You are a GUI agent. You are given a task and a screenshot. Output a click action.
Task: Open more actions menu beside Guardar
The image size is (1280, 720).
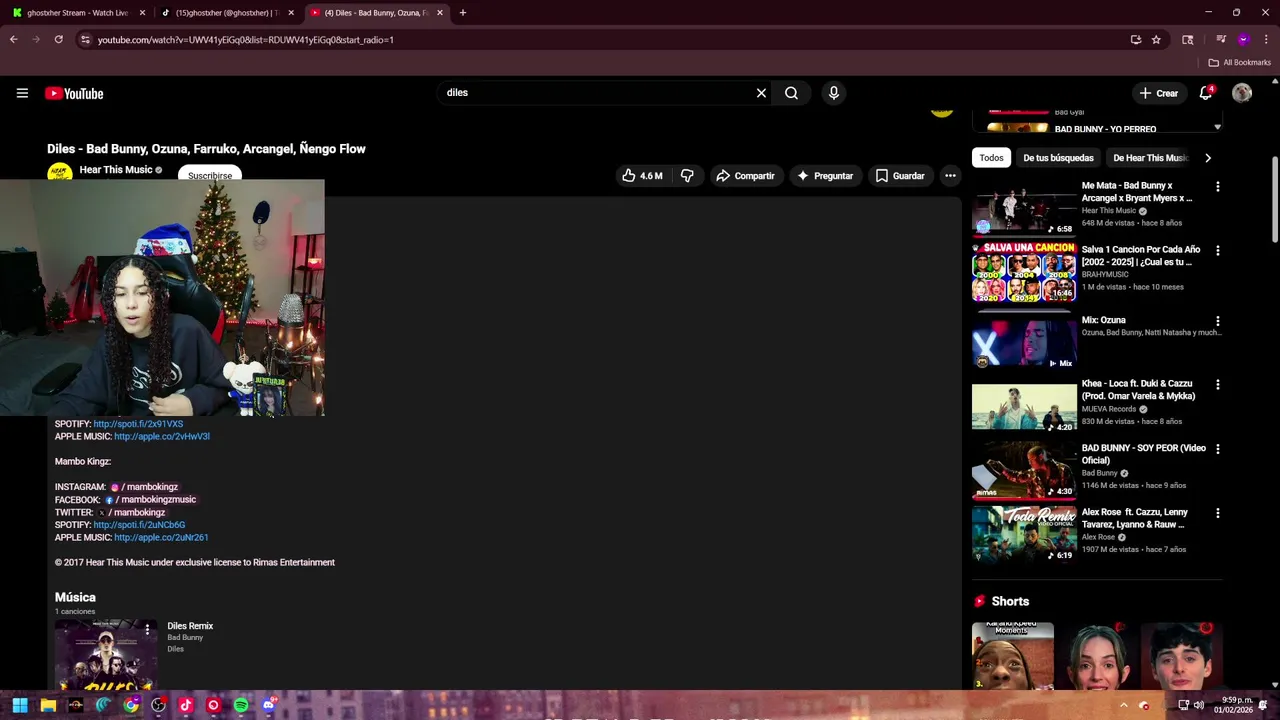pyautogui.click(x=950, y=176)
